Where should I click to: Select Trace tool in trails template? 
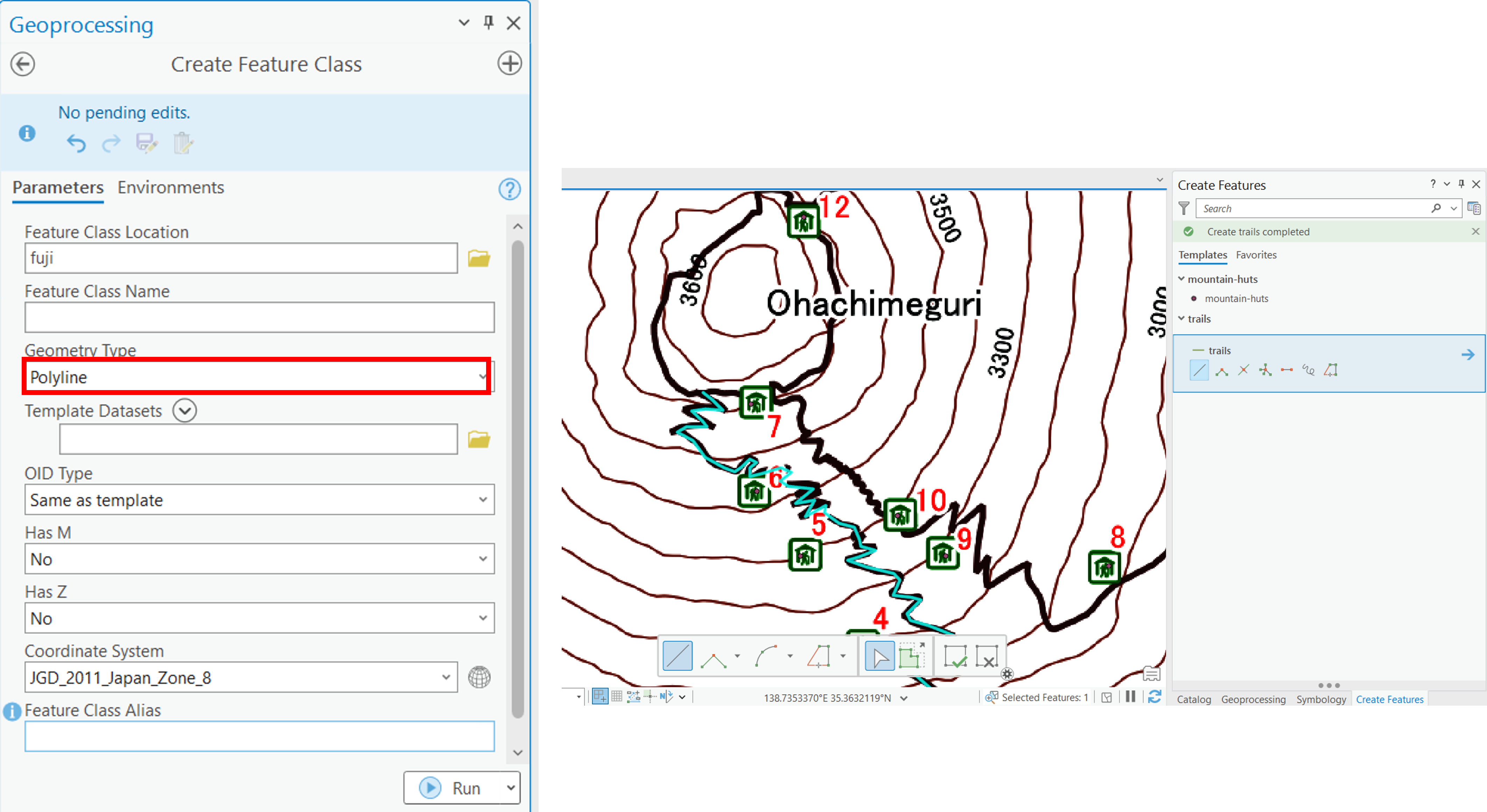(1331, 370)
